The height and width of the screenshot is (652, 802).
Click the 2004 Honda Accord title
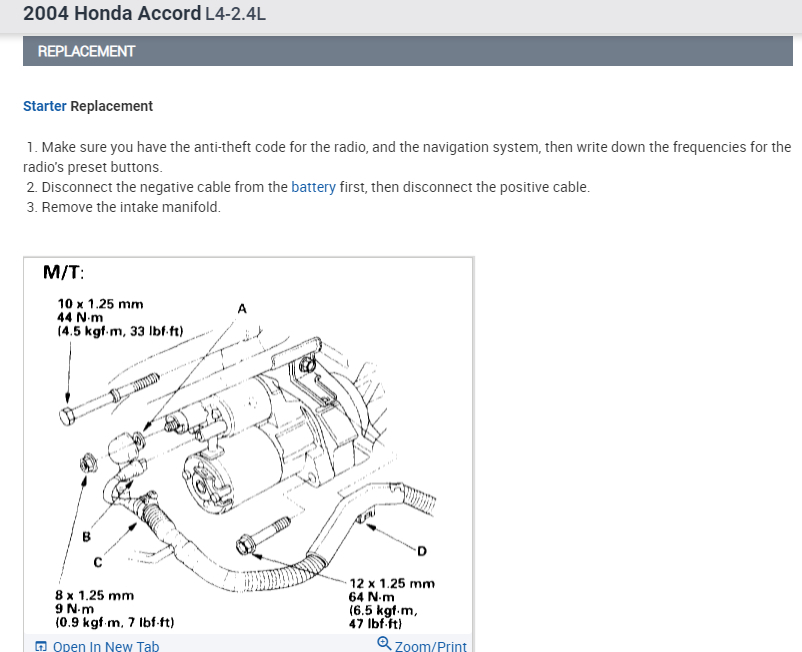click(112, 13)
